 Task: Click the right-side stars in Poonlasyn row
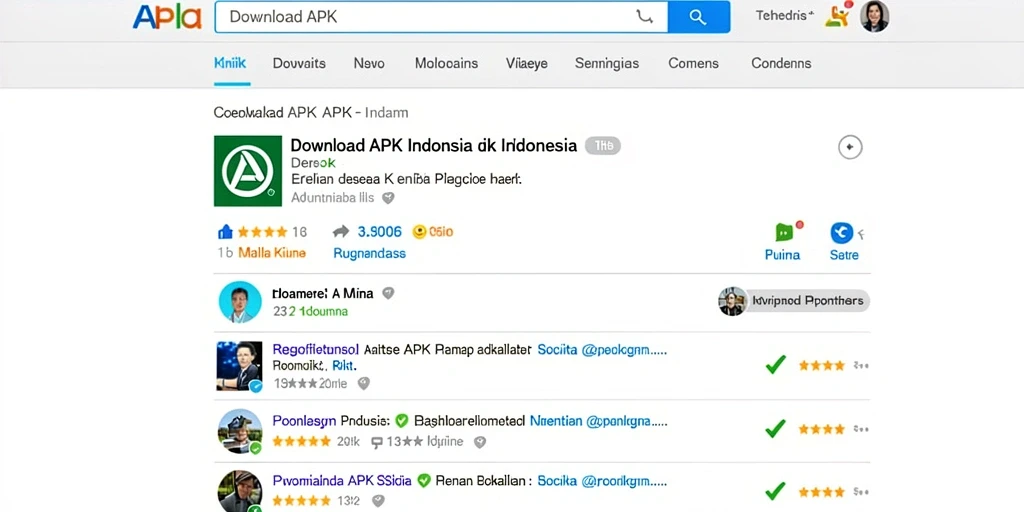click(822, 429)
